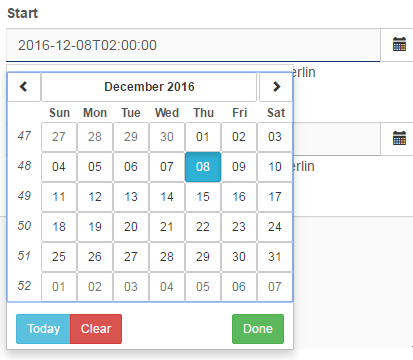Screen dimensions: 413x360
Task: Select December 31 in the calendar
Action: tap(275, 257)
